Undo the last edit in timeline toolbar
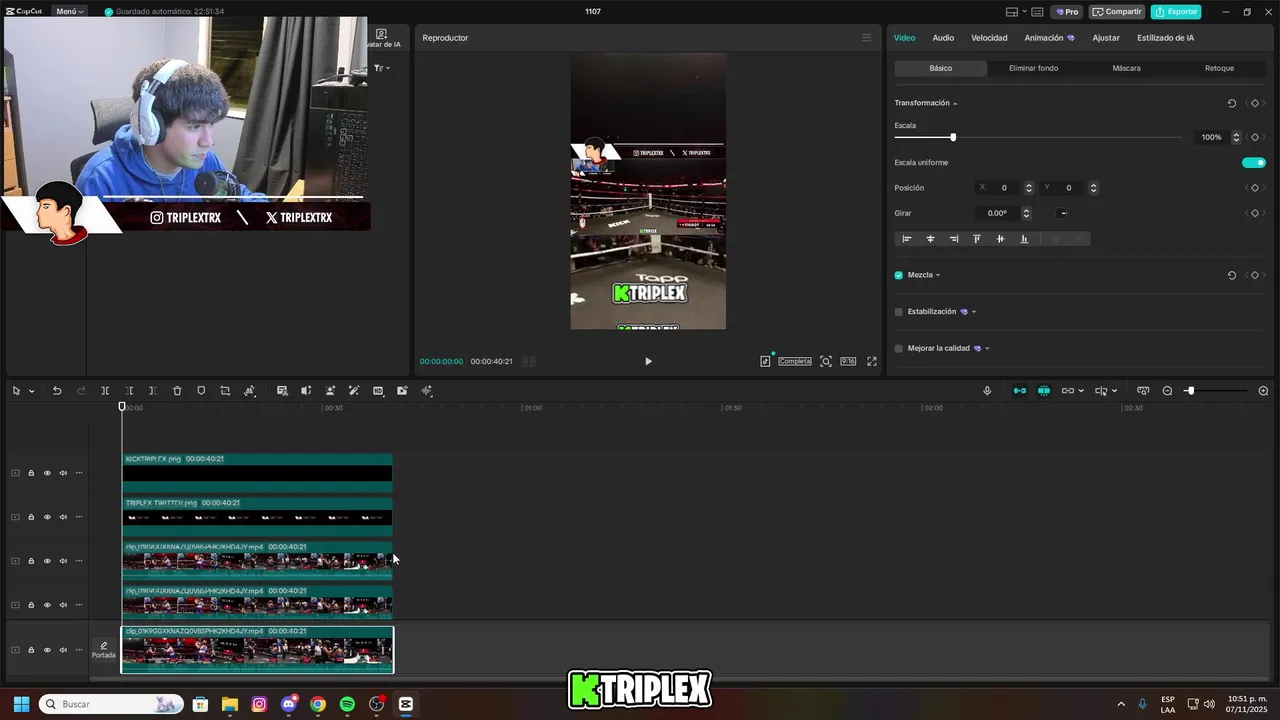The height and width of the screenshot is (720, 1280). (x=57, y=391)
